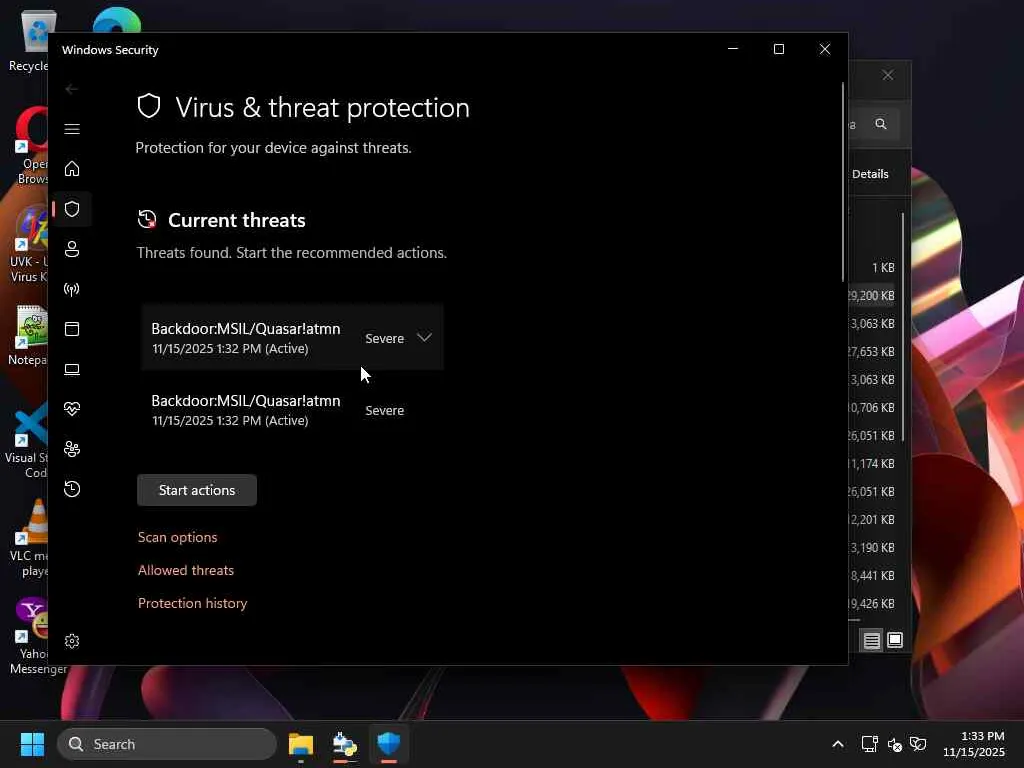Image resolution: width=1024 pixels, height=768 pixels.
Task: Click search magnifier in background File Explorer
Action: (x=881, y=124)
